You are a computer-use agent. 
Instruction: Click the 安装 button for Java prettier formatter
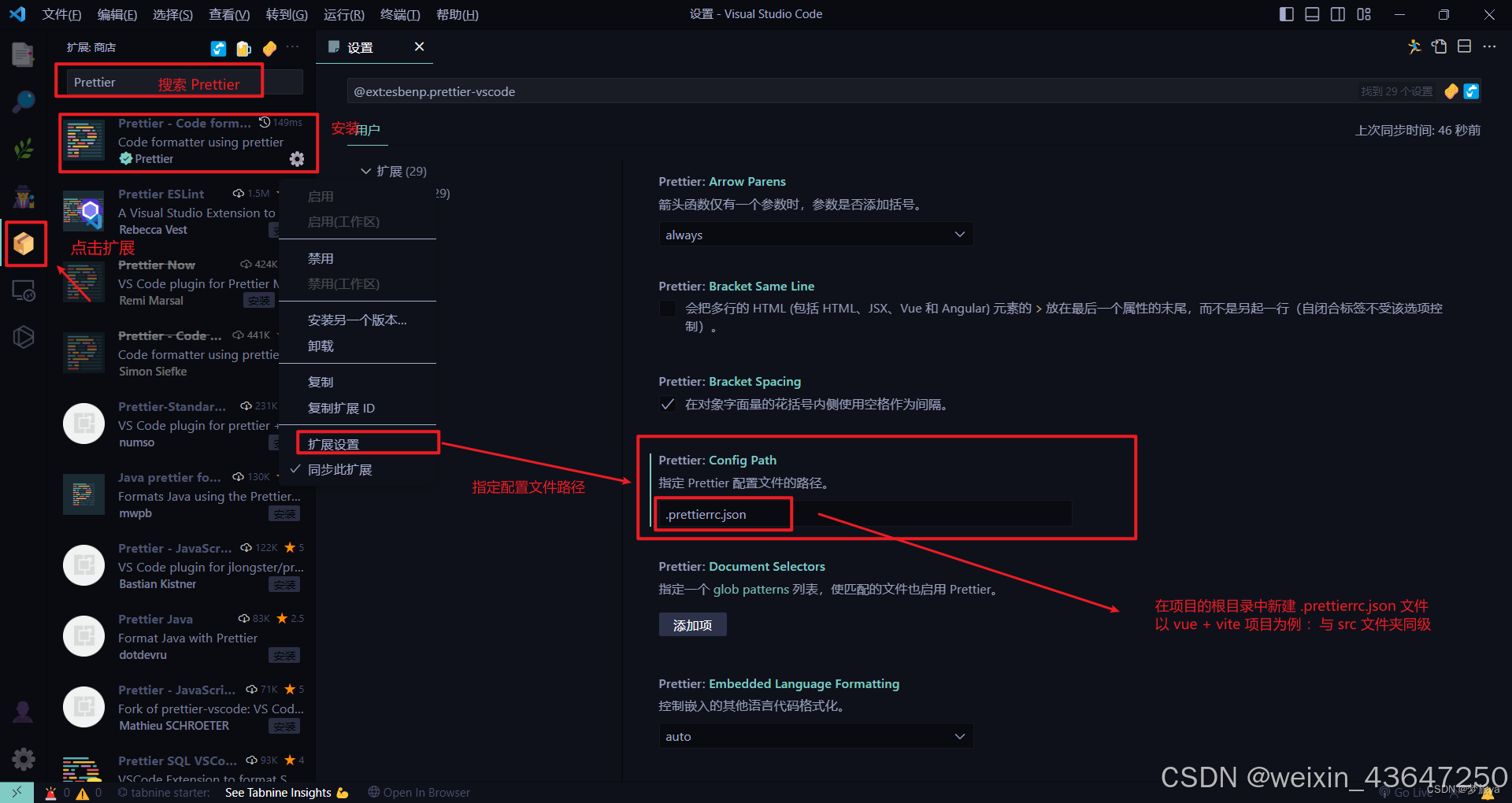284,514
